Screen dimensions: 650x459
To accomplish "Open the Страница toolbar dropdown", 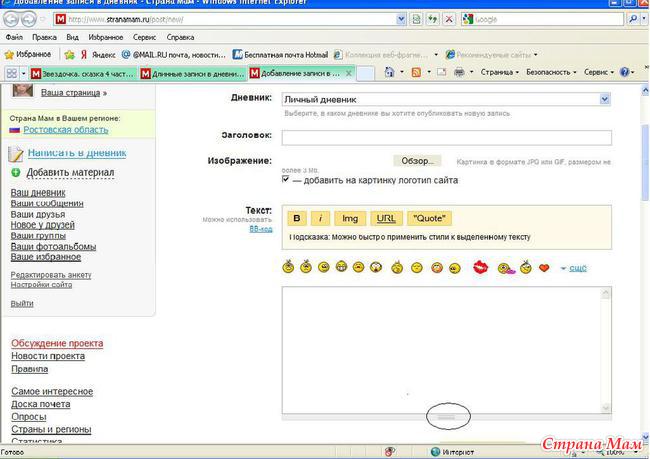I will [498, 72].
